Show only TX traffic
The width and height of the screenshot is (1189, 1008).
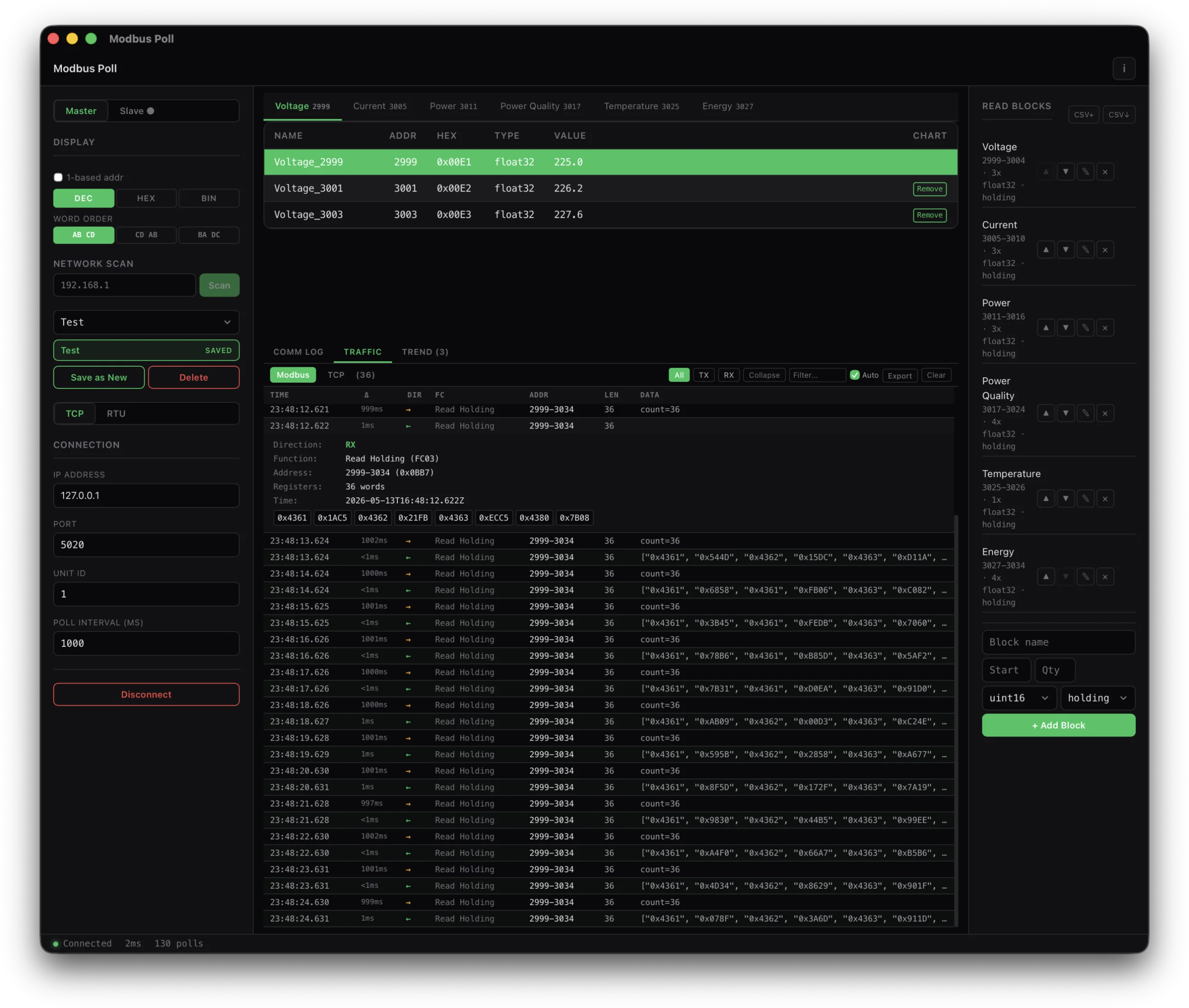click(703, 375)
